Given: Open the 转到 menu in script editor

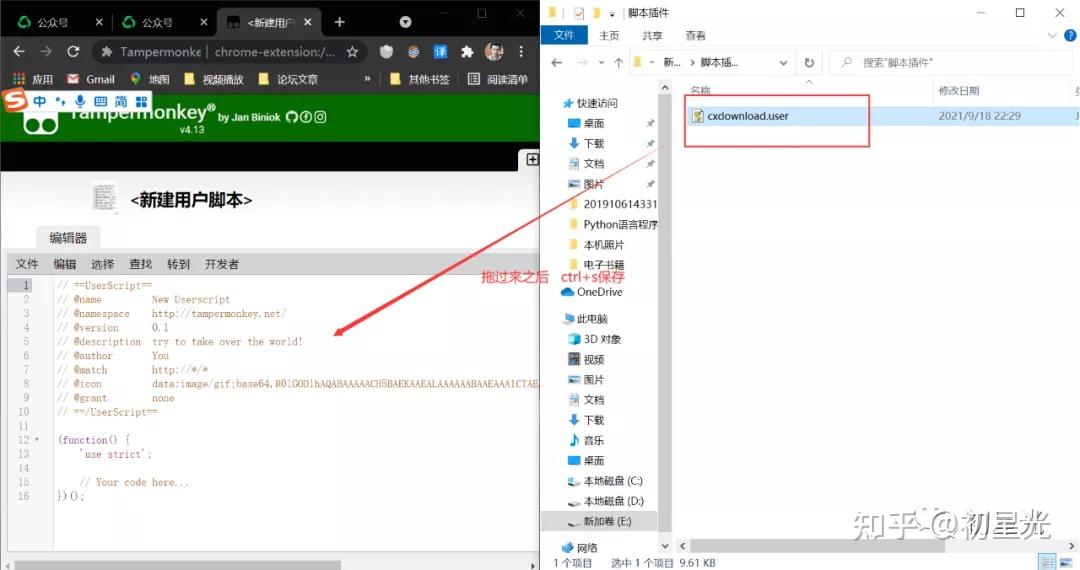Looking at the screenshot, I should click(178, 264).
